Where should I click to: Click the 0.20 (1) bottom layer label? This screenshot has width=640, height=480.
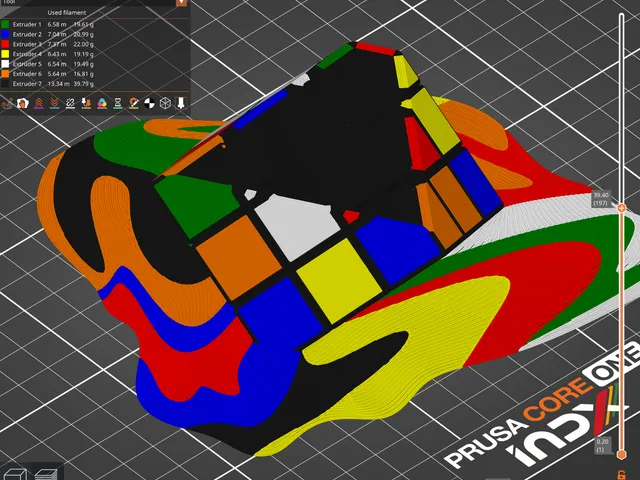(x=602, y=445)
